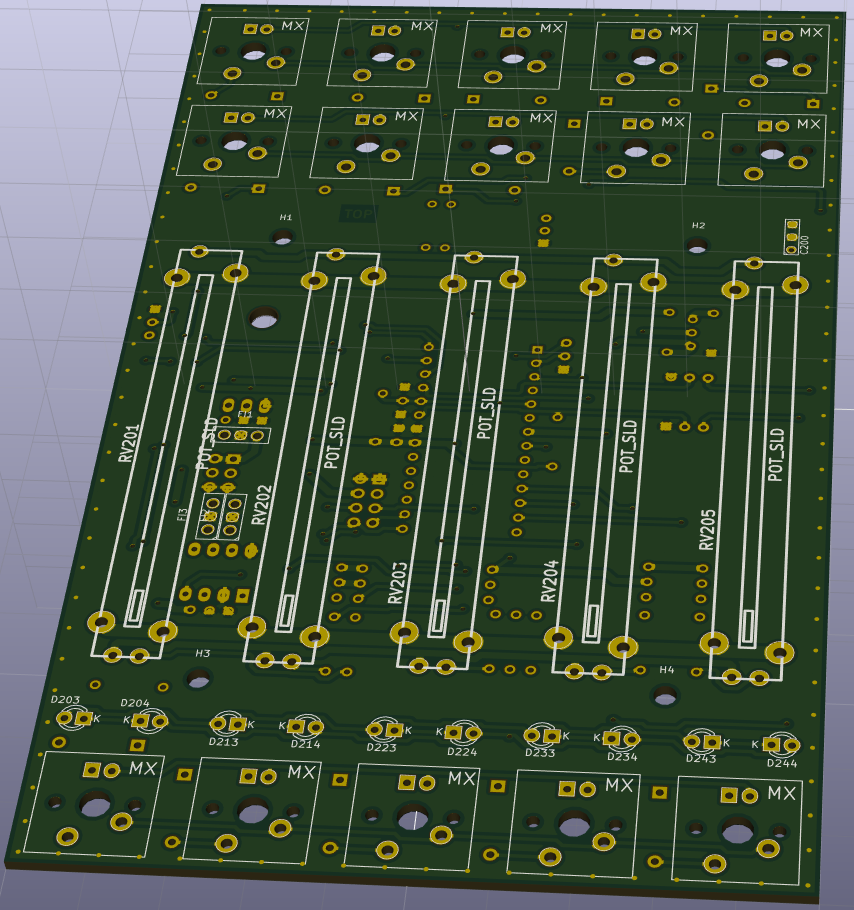Image resolution: width=854 pixels, height=910 pixels.
Task: Click the C200 capacitor pad outline
Action: point(792,237)
